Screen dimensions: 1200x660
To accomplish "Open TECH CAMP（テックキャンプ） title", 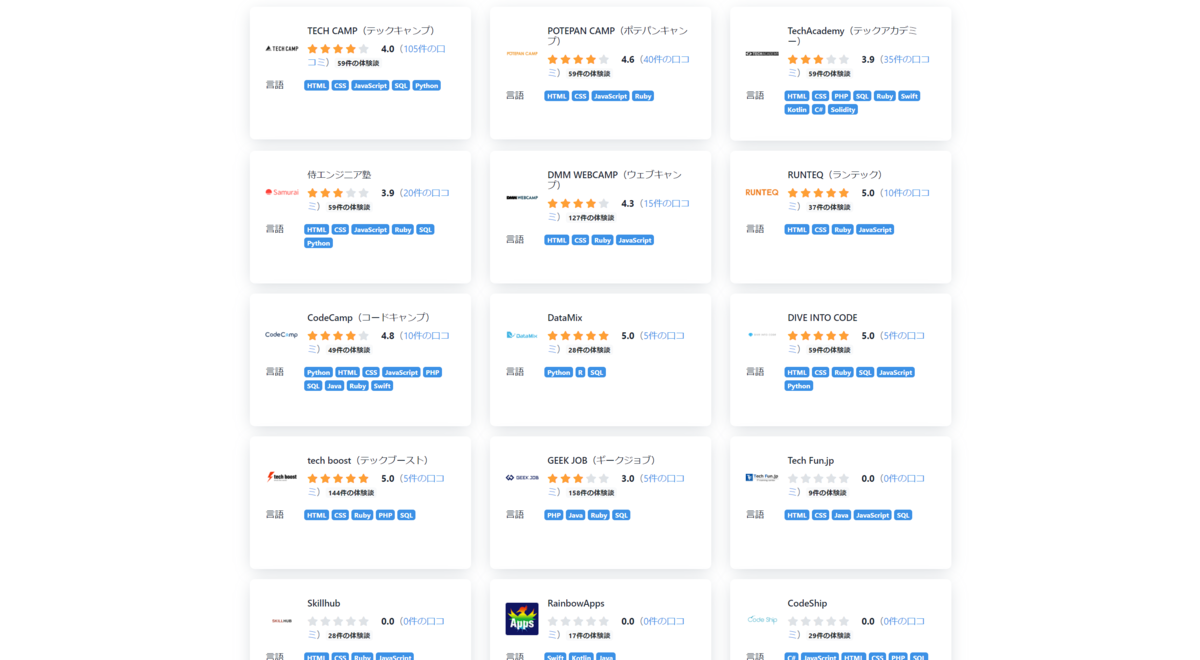I will pyautogui.click(x=371, y=31).
